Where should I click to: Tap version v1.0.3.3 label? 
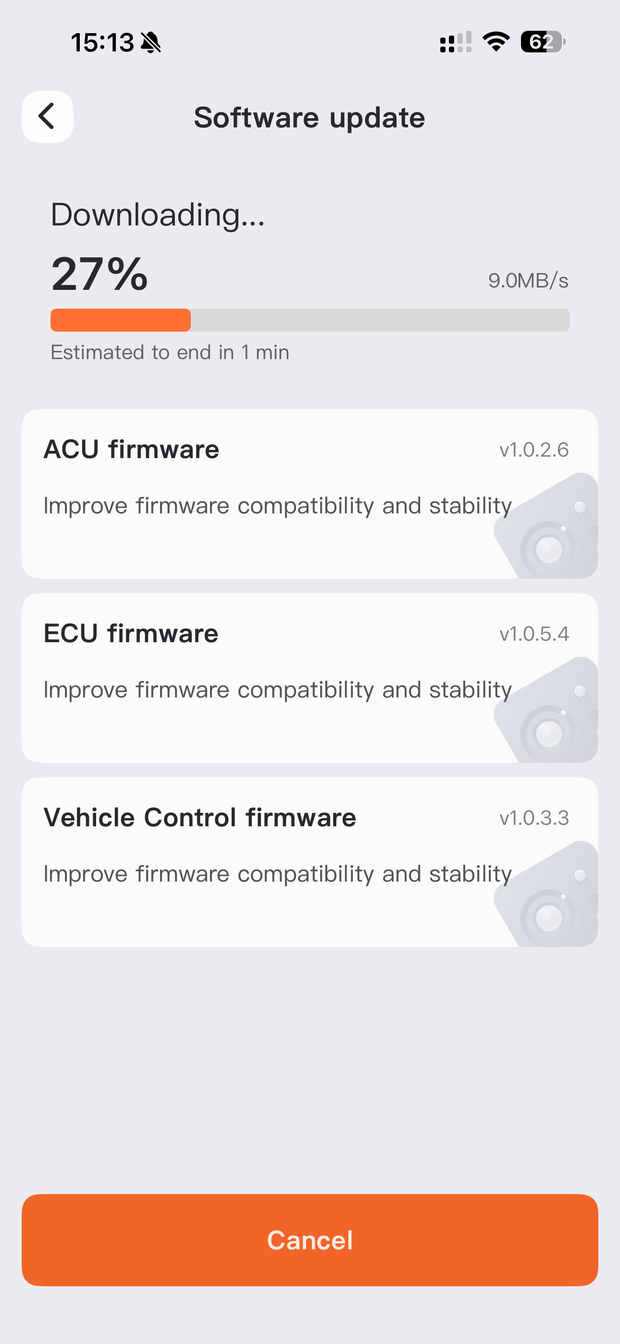[x=534, y=818]
